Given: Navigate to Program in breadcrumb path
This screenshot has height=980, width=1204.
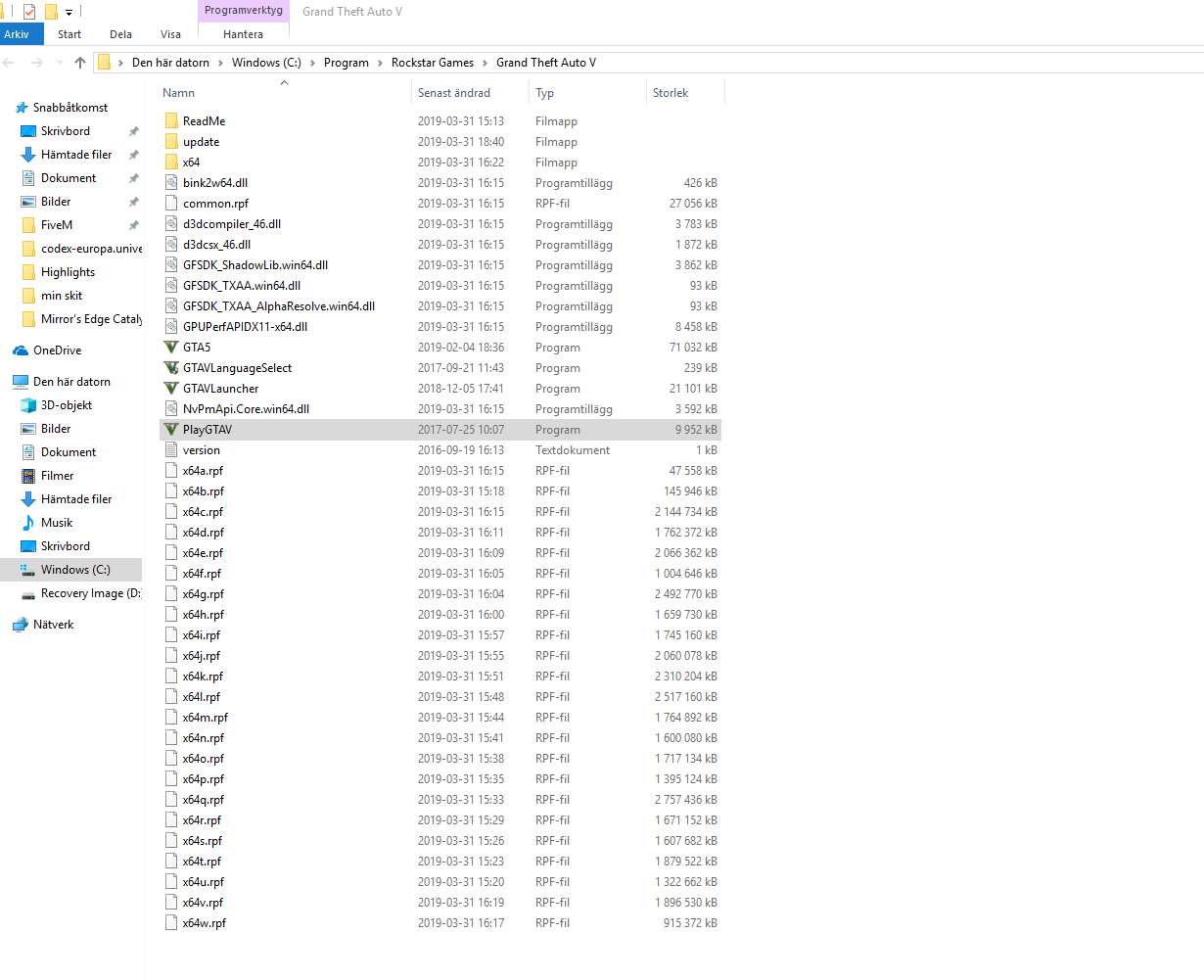Looking at the screenshot, I should tap(347, 63).
